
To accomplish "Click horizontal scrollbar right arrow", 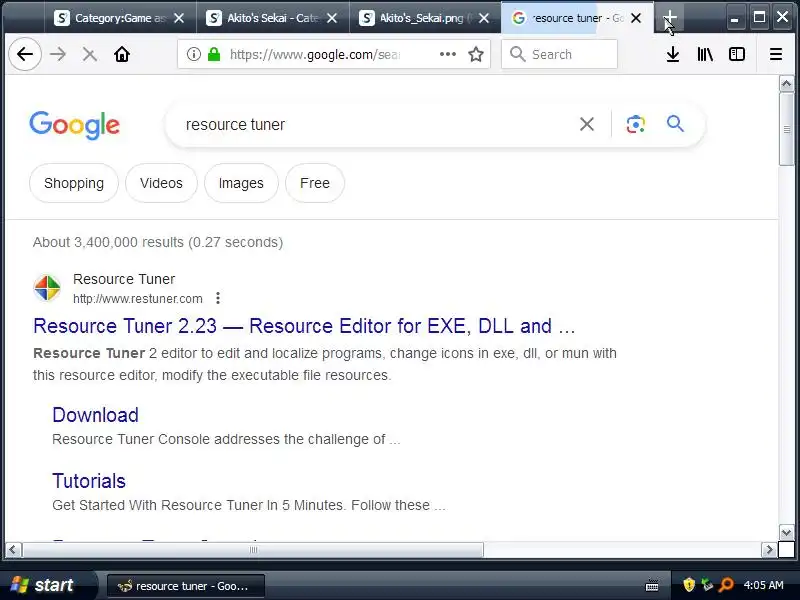I will [769, 549].
